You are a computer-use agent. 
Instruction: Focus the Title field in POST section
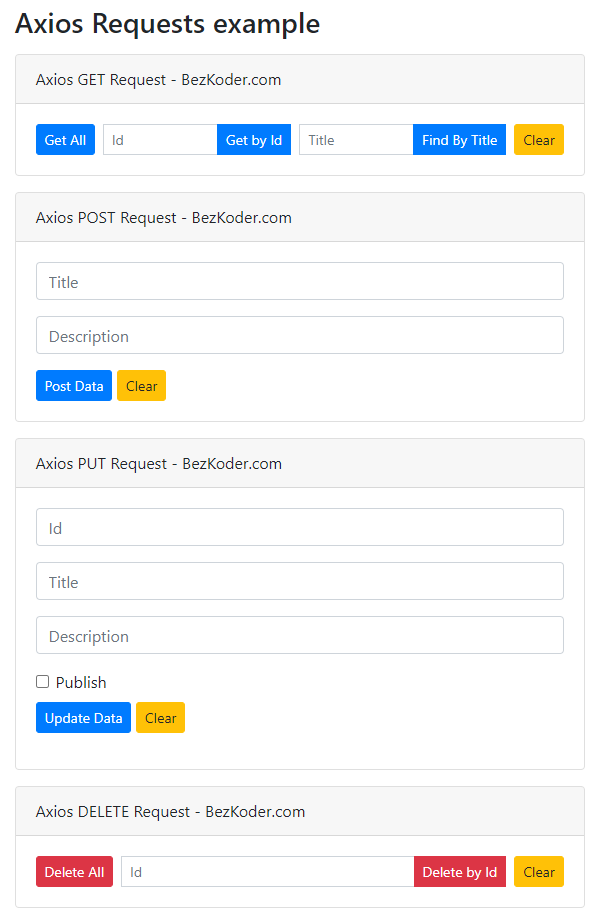300,281
